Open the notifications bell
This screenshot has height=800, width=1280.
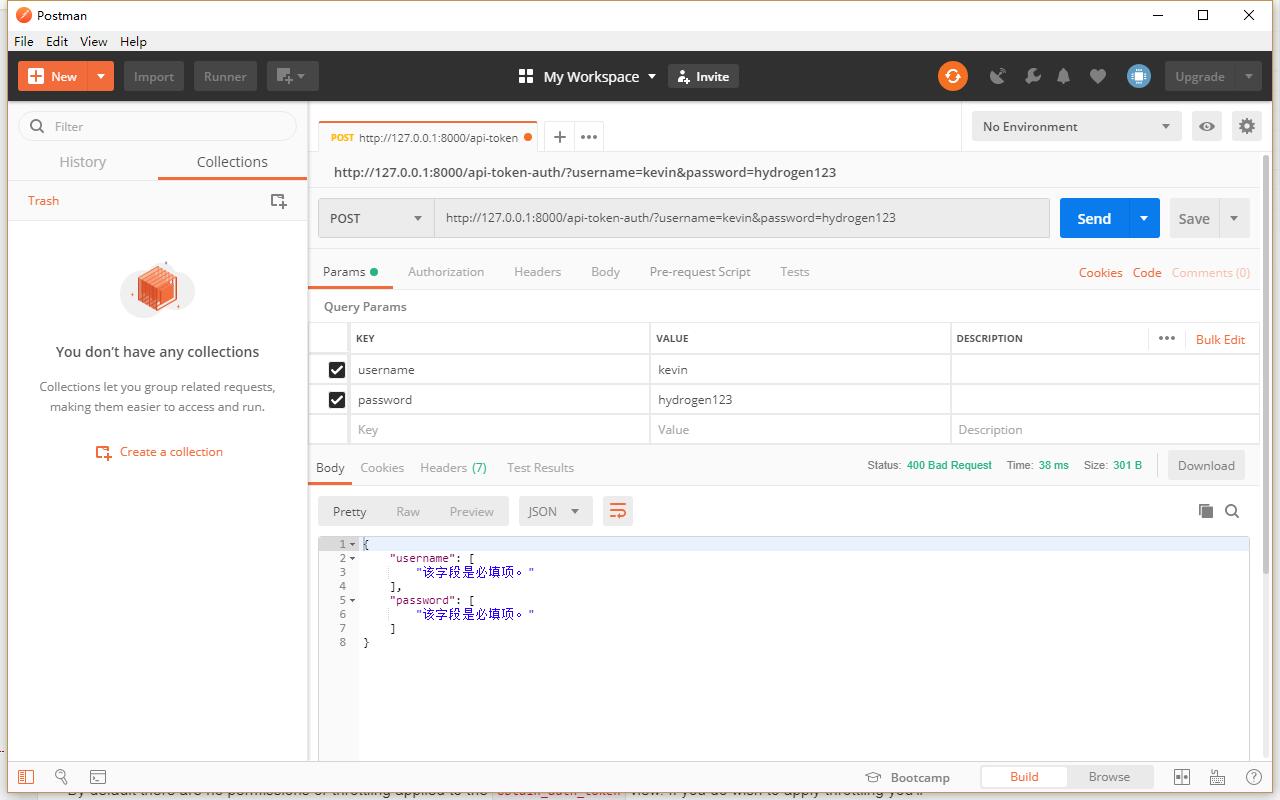[x=1064, y=76]
